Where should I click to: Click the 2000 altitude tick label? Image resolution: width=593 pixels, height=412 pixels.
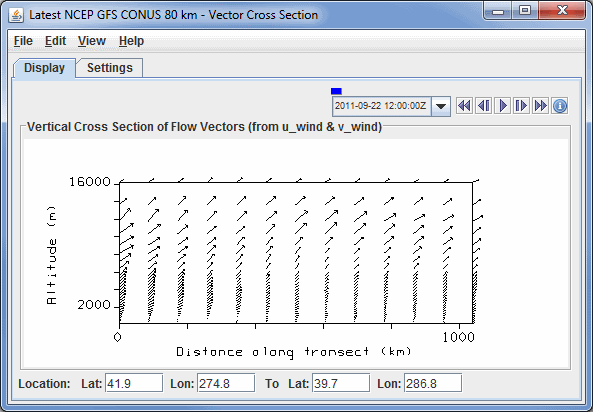[94, 305]
